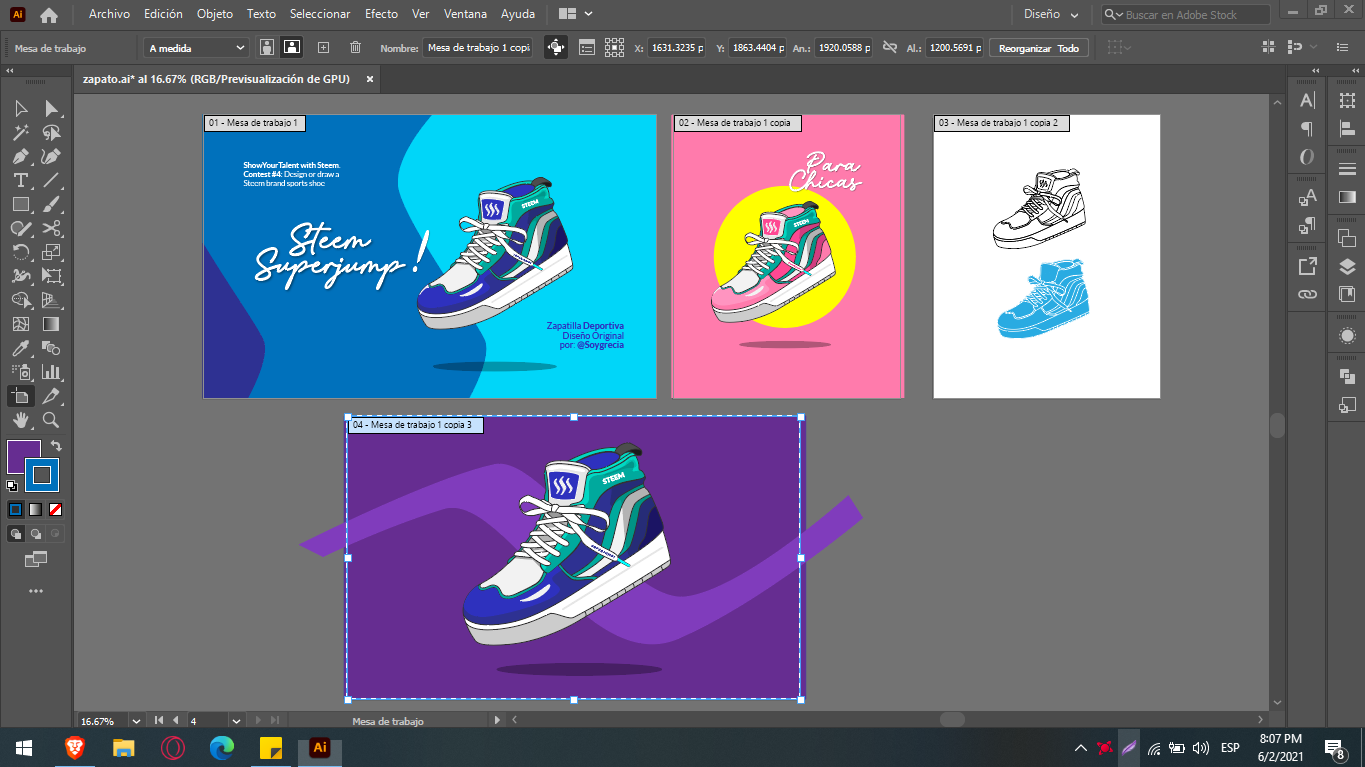Open the arrange documents dropdown
Viewport: 1365px width, 767px height.
pos(575,14)
